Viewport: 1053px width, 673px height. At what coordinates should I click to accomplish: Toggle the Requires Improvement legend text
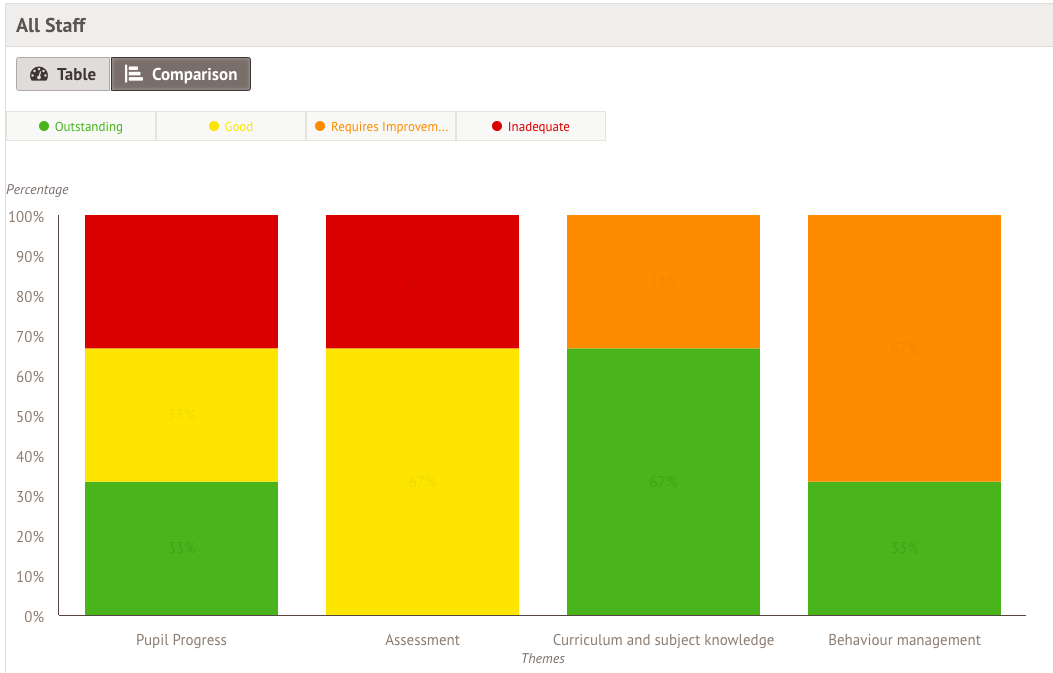[x=389, y=127]
